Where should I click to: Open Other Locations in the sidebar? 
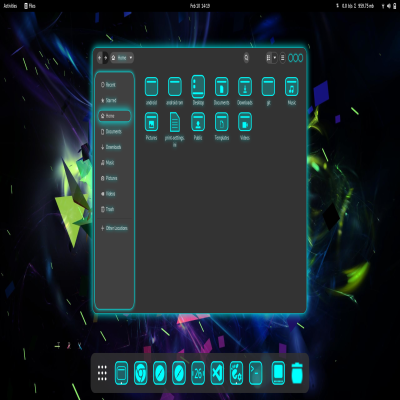(x=114, y=228)
